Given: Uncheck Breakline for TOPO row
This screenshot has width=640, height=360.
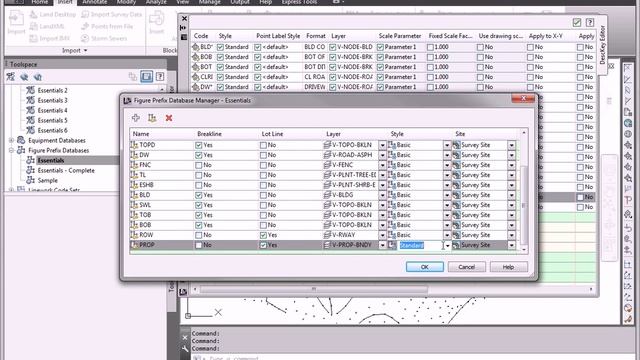Looking at the screenshot, I should tap(199, 145).
